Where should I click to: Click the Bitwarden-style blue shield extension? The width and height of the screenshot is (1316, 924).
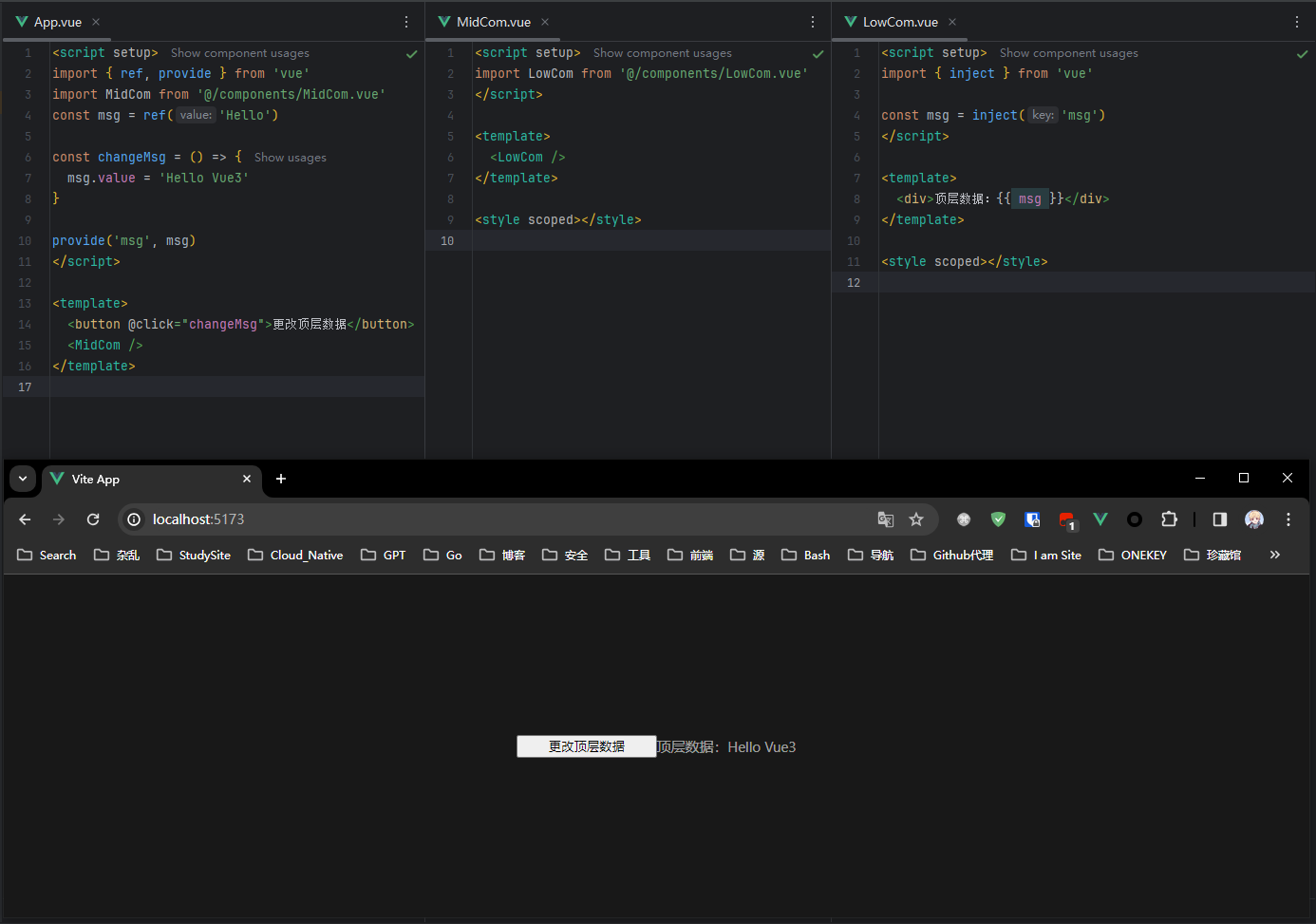(1032, 519)
